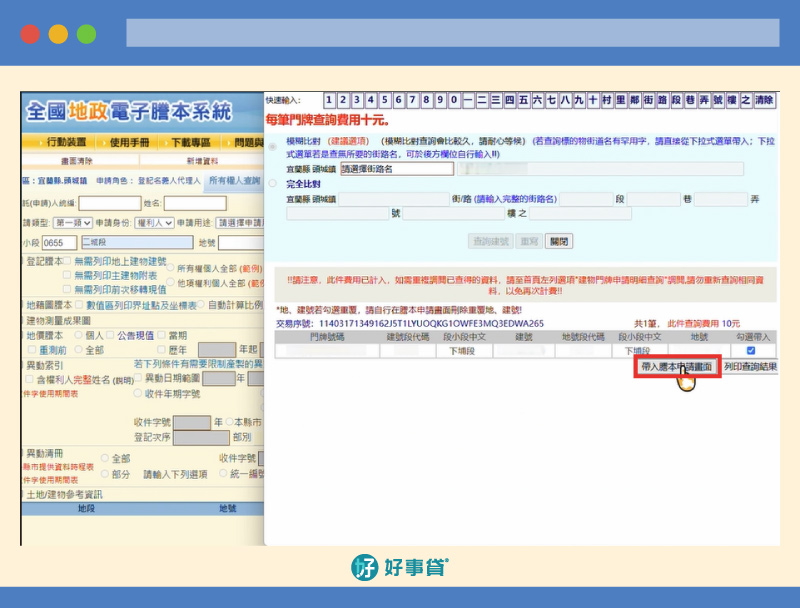Click the 列印查詢結果 button
The height and width of the screenshot is (608, 800).
750,367
